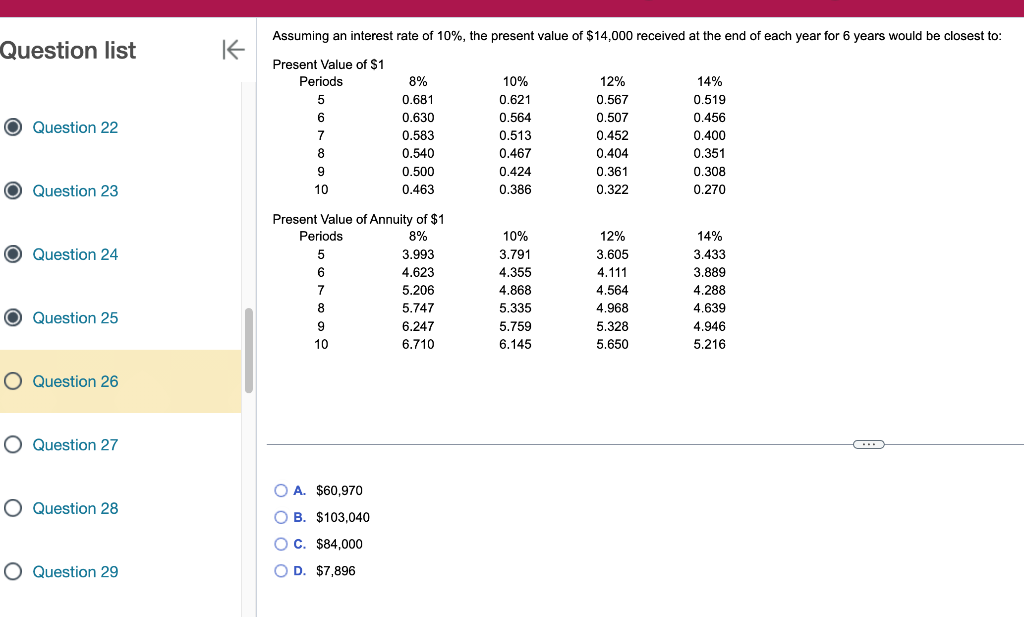Image resolution: width=1024 pixels, height=617 pixels.
Task: Choose the $7,896 answer text
Action: click(336, 571)
